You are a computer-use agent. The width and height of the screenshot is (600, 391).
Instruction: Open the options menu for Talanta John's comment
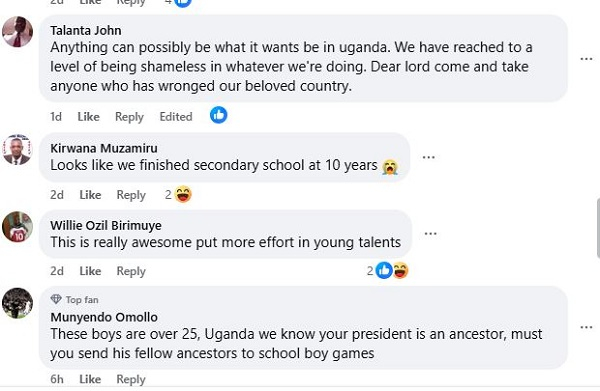[586, 59]
